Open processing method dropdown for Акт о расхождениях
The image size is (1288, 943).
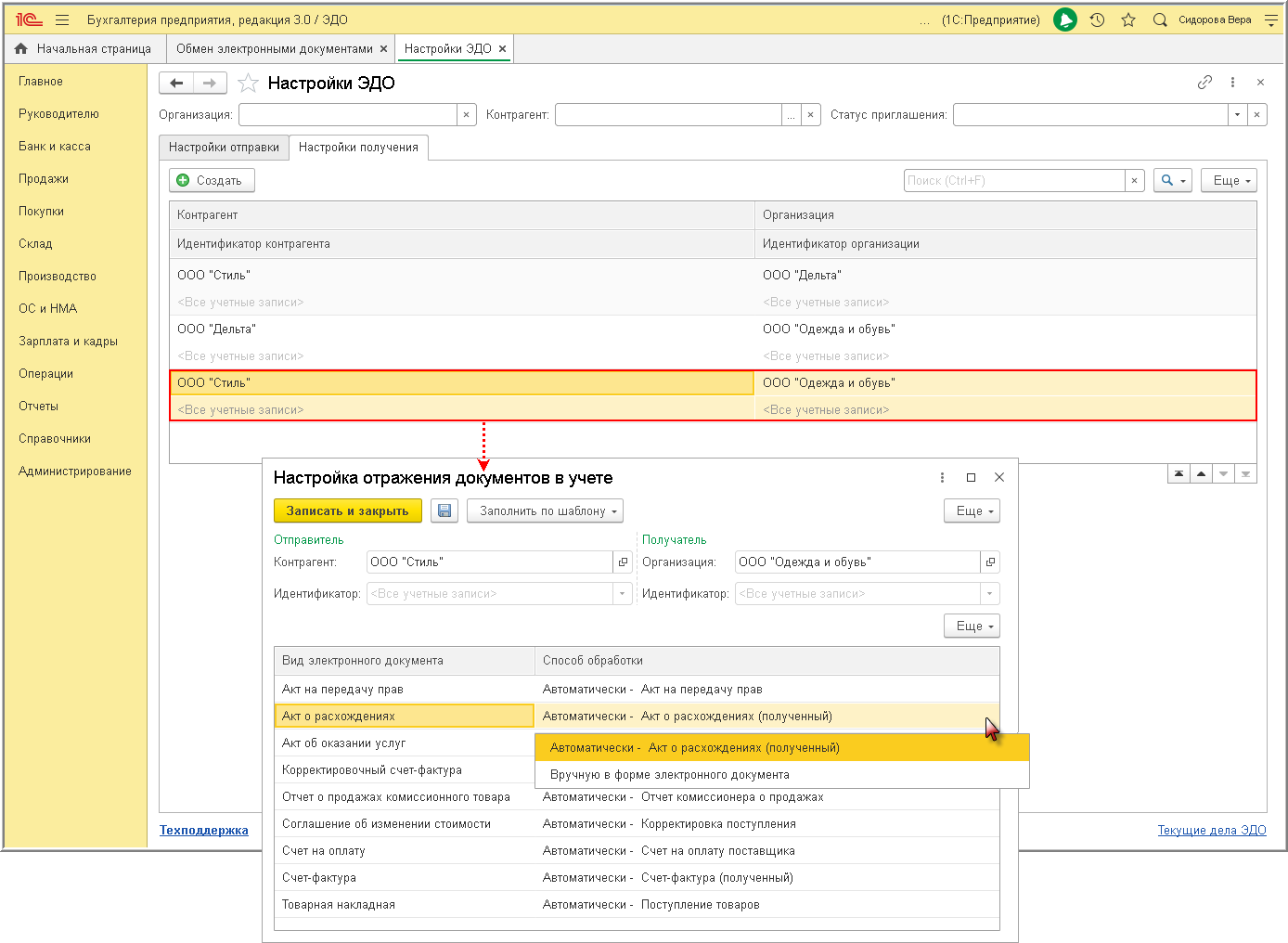click(766, 717)
